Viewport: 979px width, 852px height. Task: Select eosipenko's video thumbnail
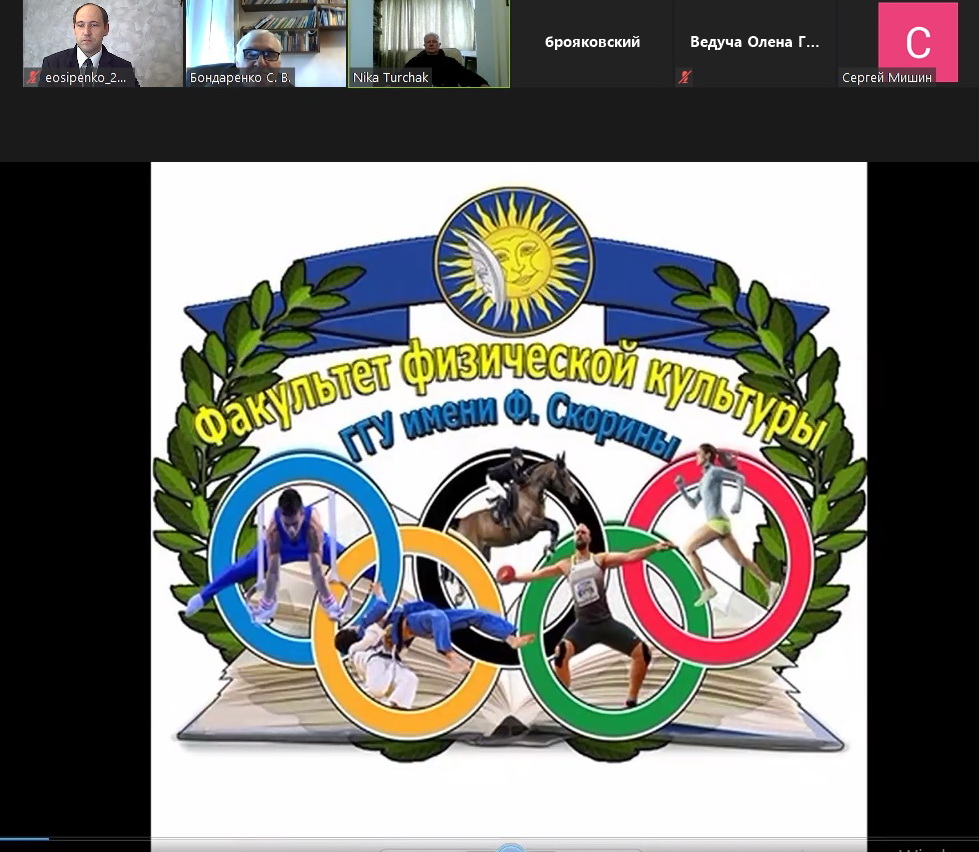pos(103,38)
